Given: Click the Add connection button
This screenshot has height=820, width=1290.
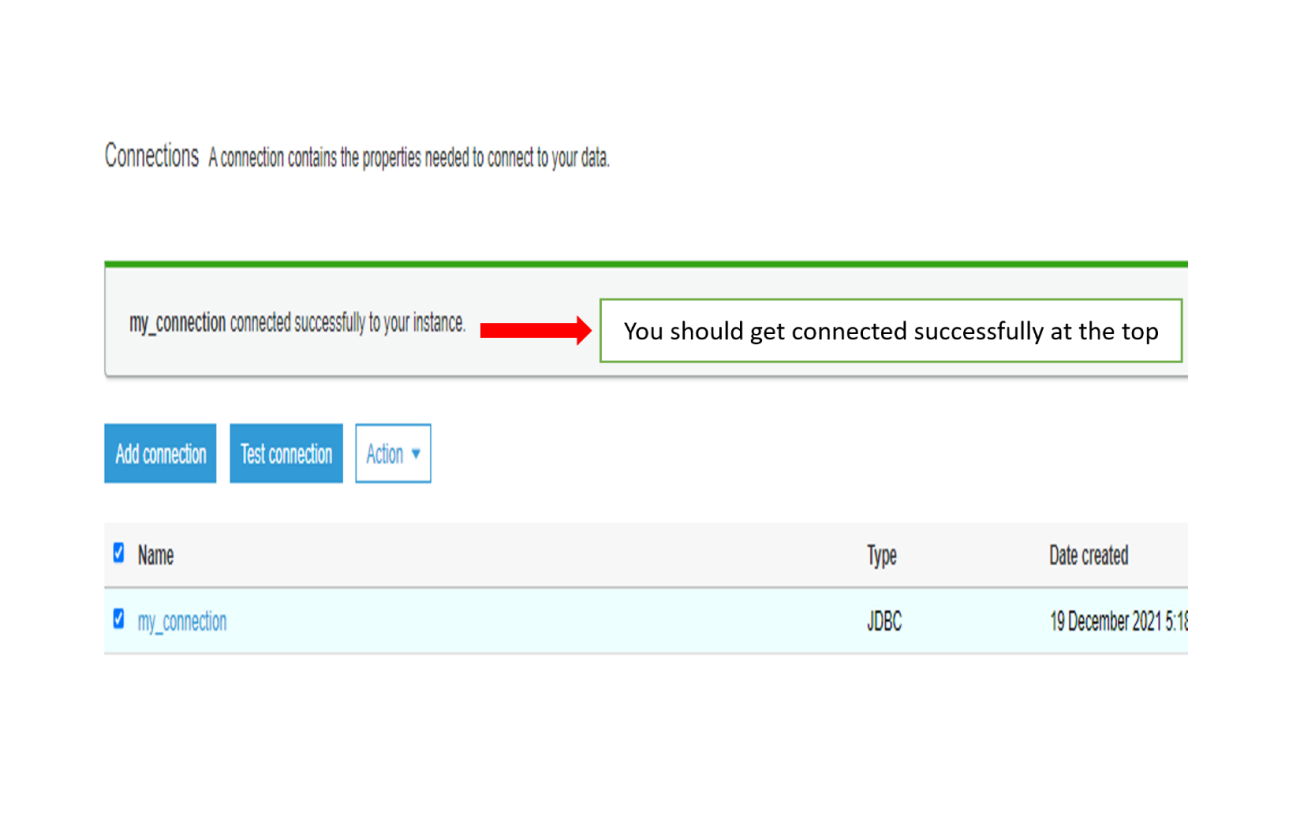Looking at the screenshot, I should (x=160, y=454).
